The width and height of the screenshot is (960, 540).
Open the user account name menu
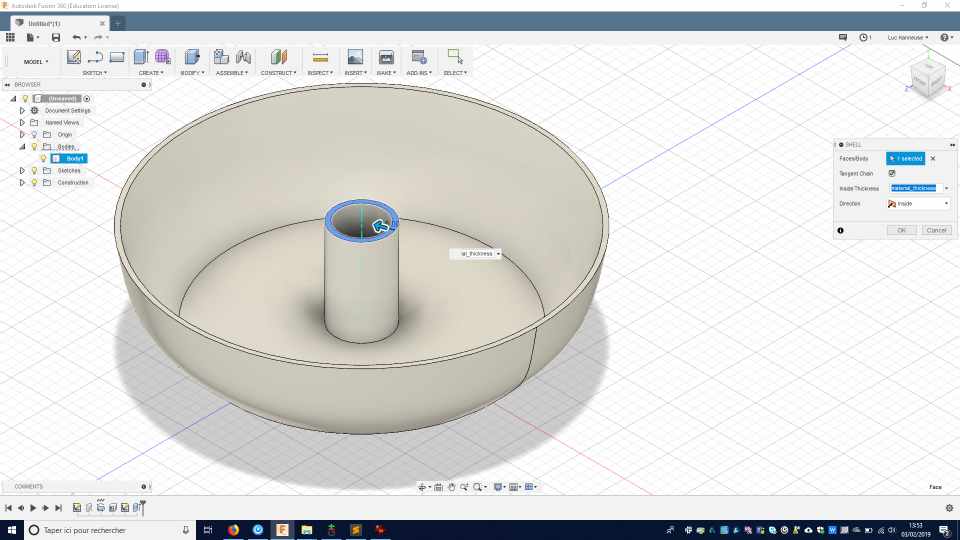pos(908,37)
